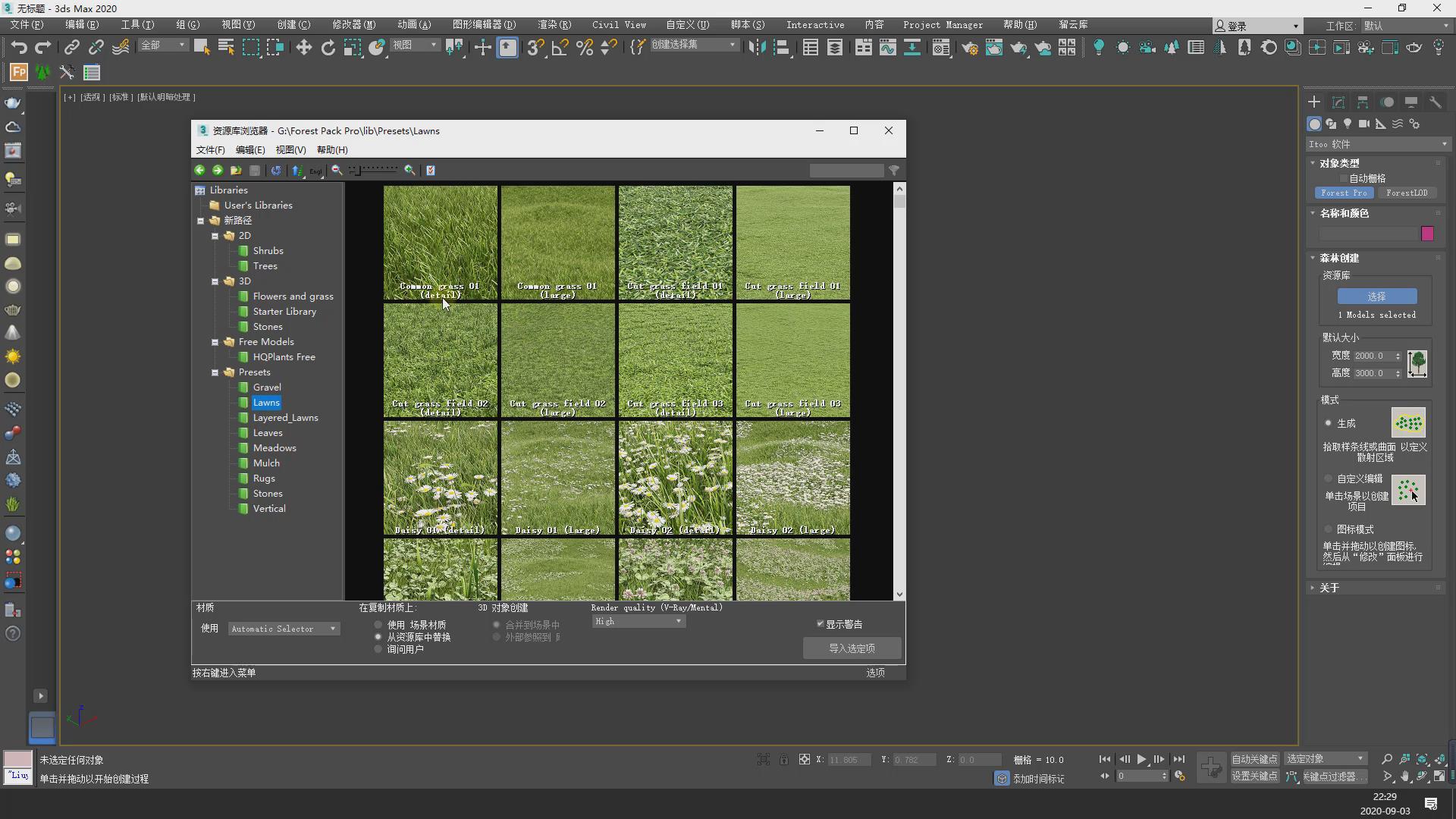1456x819 pixels.
Task: Click the green back arrow in library browser
Action: tap(199, 170)
